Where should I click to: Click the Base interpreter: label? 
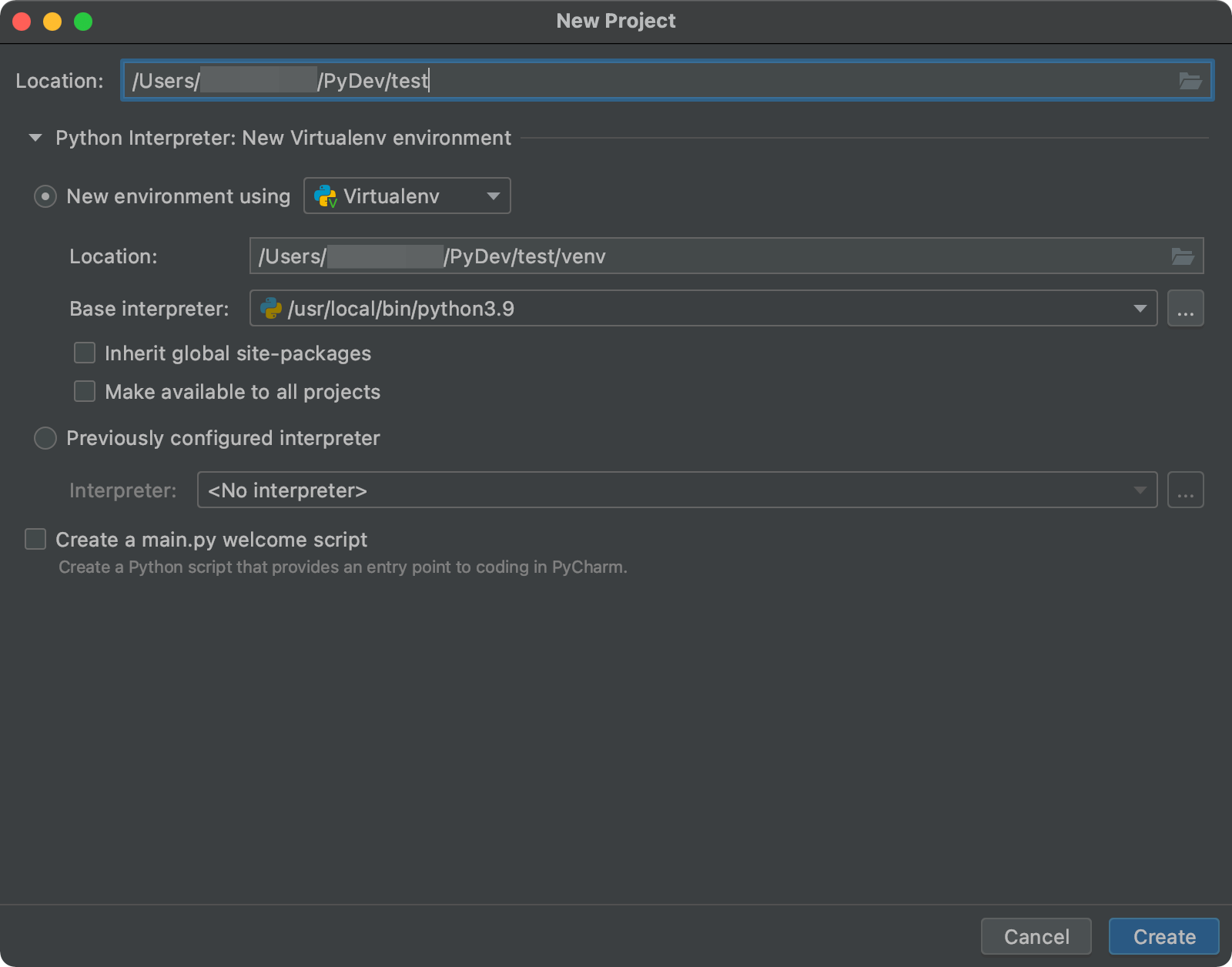(x=149, y=309)
